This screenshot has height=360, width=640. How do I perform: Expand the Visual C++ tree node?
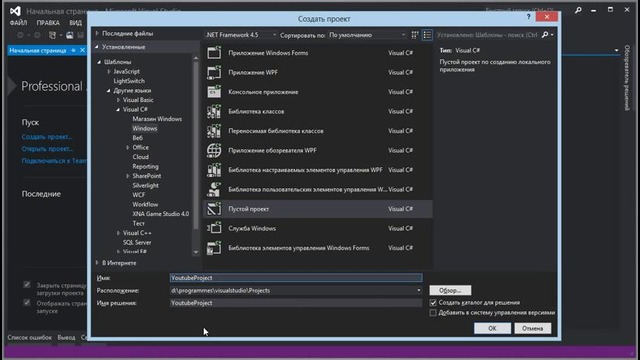click(118, 233)
